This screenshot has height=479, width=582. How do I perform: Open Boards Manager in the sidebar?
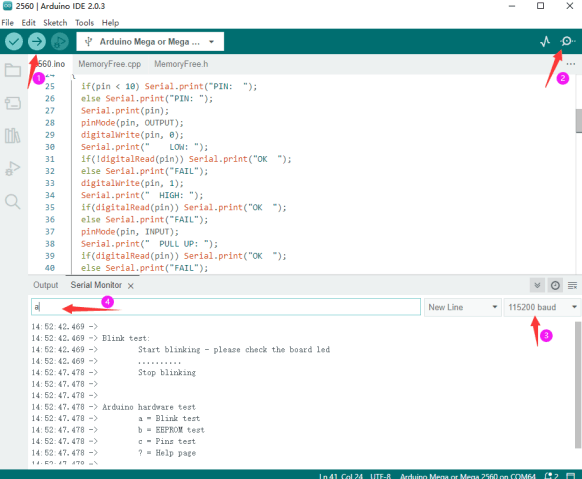(13, 103)
